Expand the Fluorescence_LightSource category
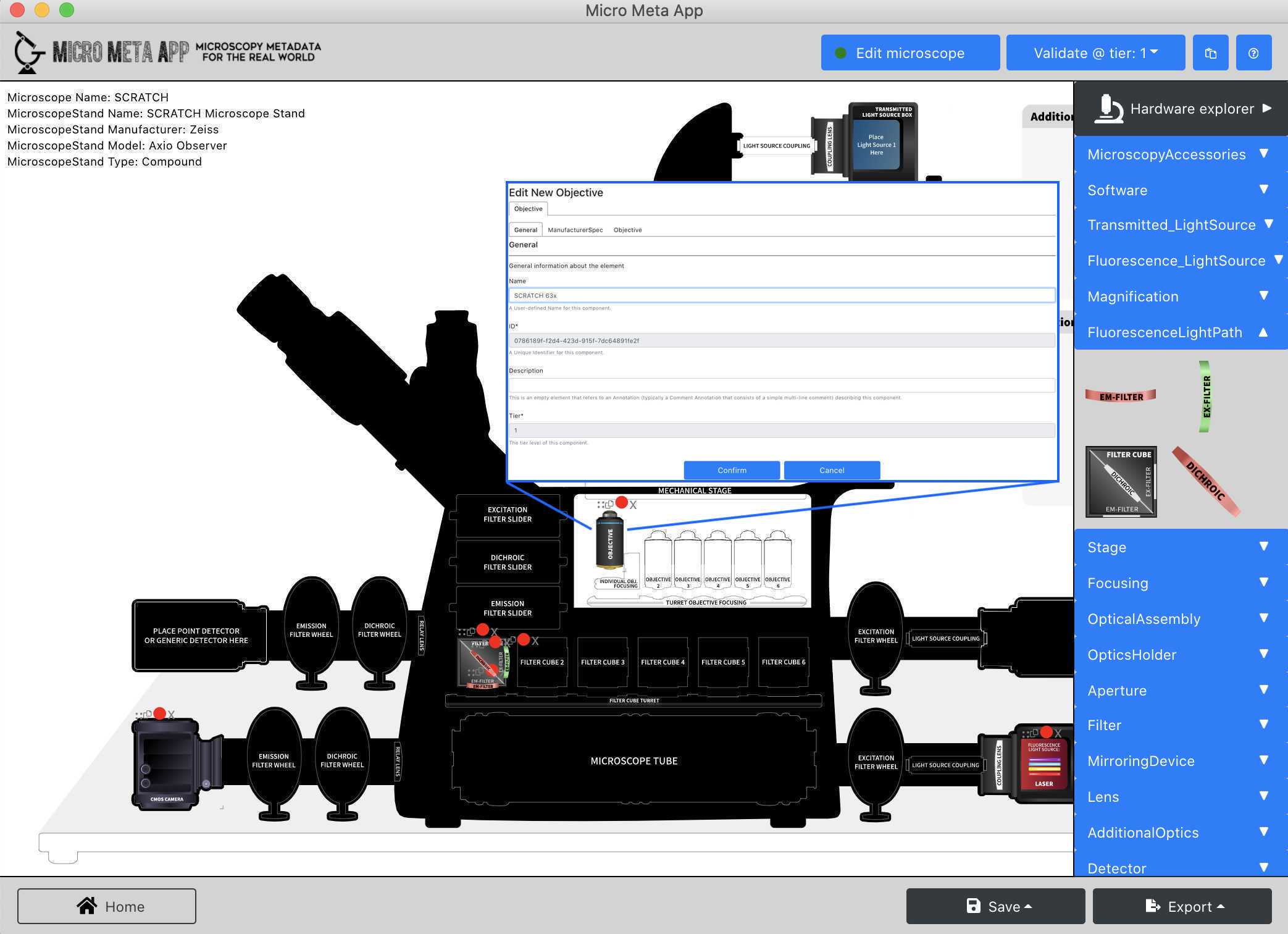This screenshot has width=1288, height=934. (1181, 261)
